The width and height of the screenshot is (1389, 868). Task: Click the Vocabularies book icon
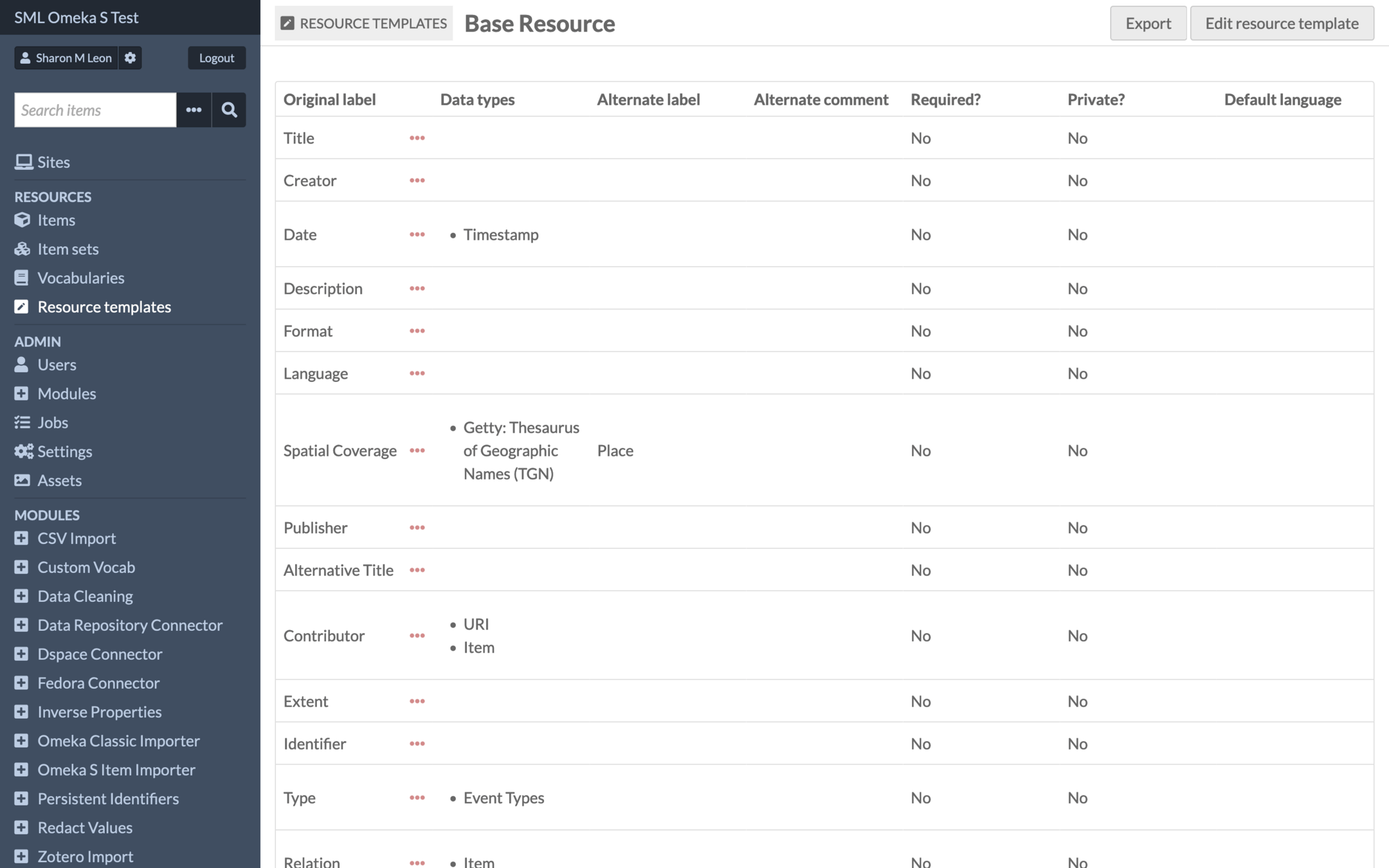pyautogui.click(x=22, y=278)
